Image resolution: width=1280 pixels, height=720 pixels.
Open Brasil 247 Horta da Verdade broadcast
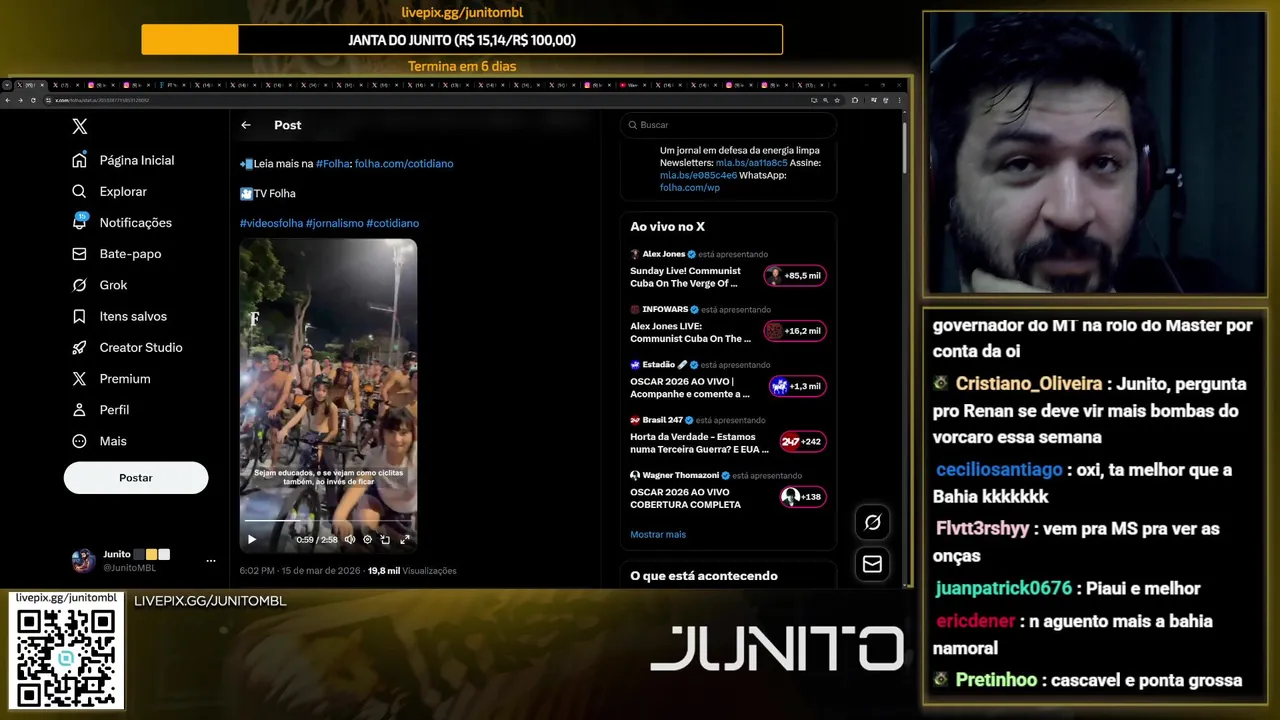[699, 443]
